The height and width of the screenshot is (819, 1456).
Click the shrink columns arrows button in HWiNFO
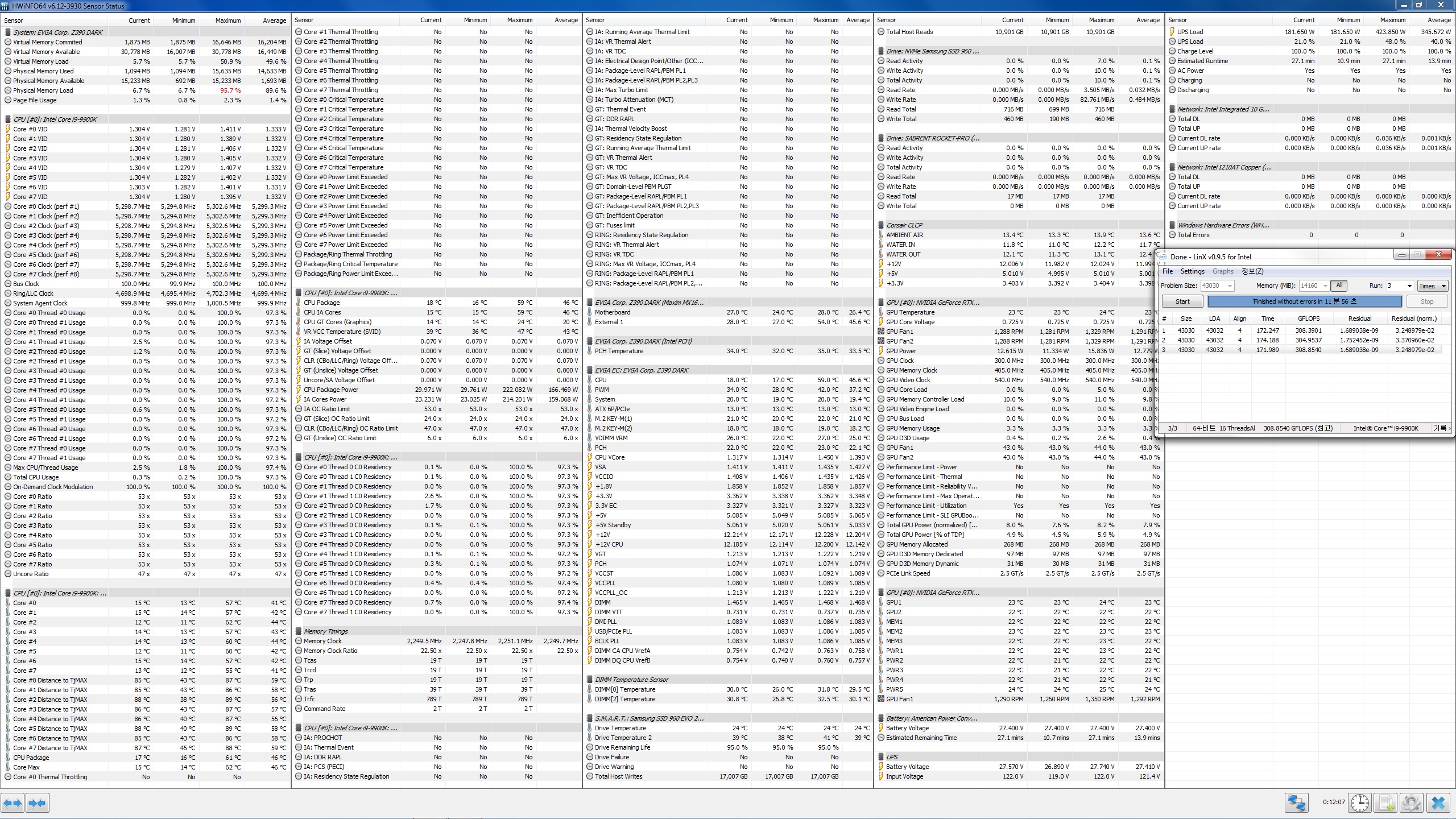37,803
